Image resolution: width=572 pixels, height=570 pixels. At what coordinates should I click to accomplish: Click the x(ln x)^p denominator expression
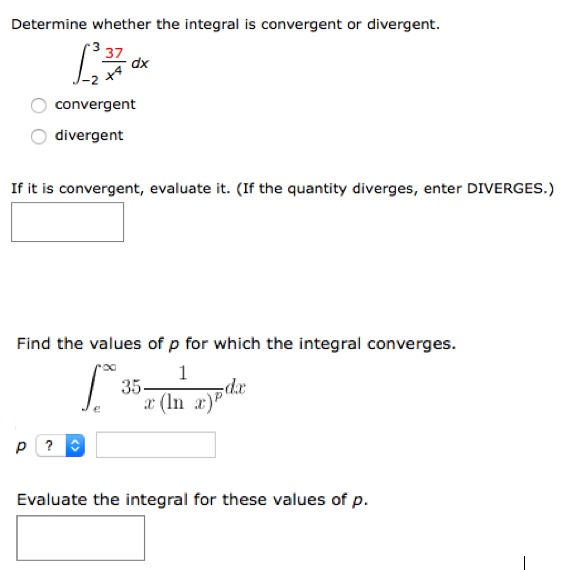coord(183,404)
